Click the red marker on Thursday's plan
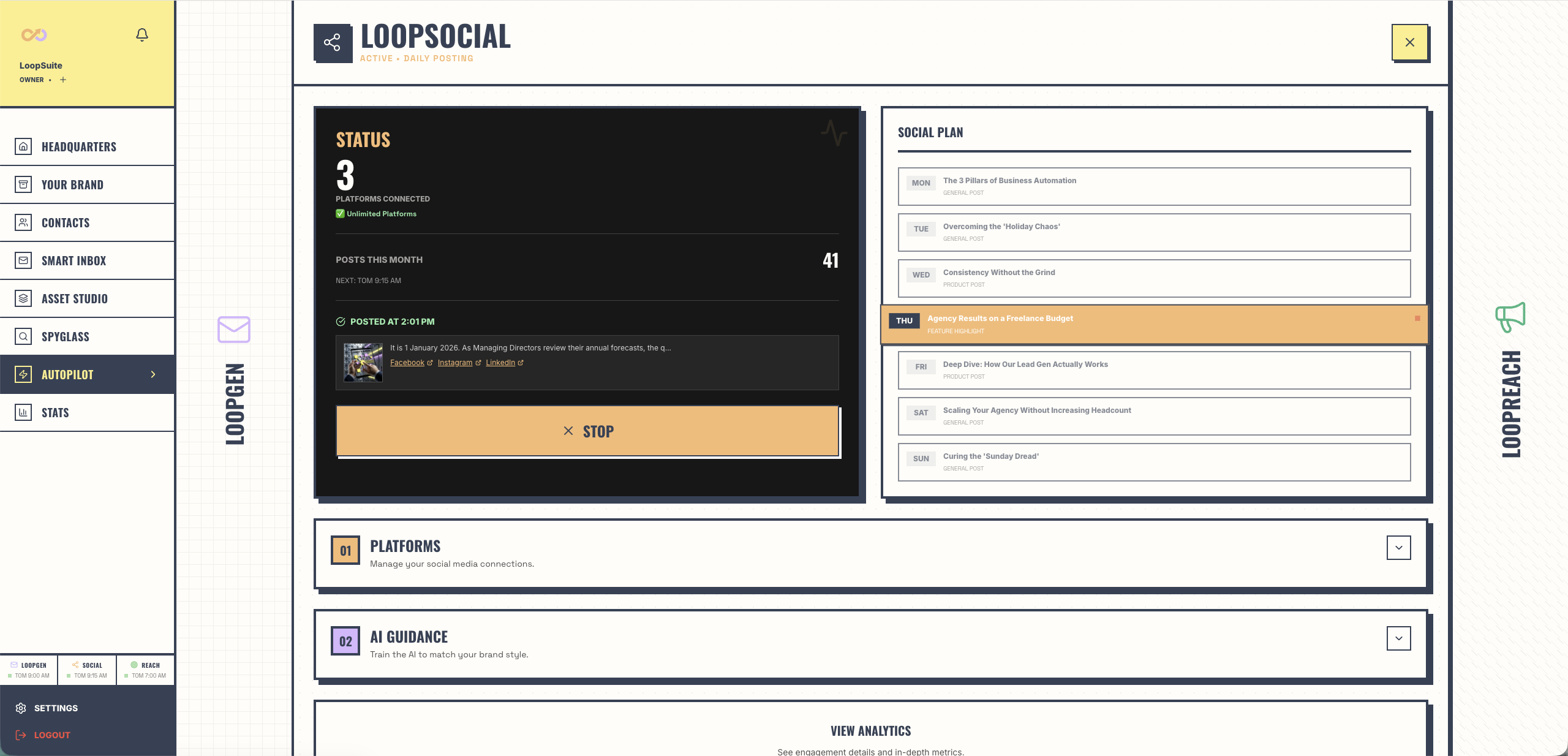Image resolution: width=1568 pixels, height=756 pixels. [x=1417, y=319]
